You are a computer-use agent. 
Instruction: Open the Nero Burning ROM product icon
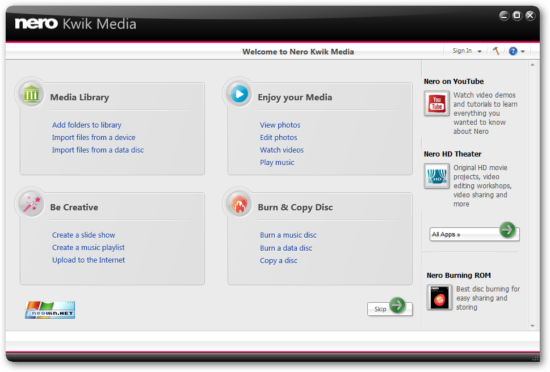440,298
